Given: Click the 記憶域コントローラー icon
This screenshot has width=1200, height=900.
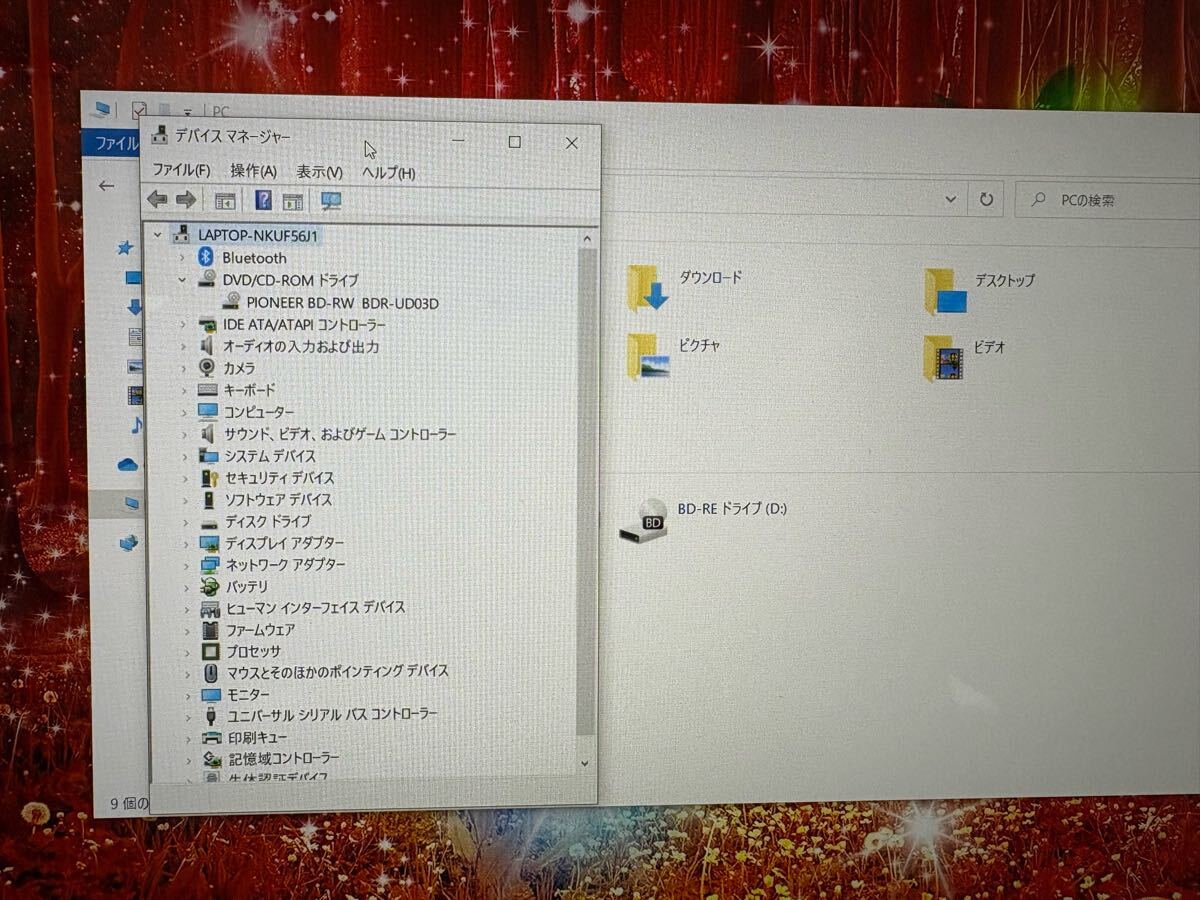Looking at the screenshot, I should (x=212, y=759).
